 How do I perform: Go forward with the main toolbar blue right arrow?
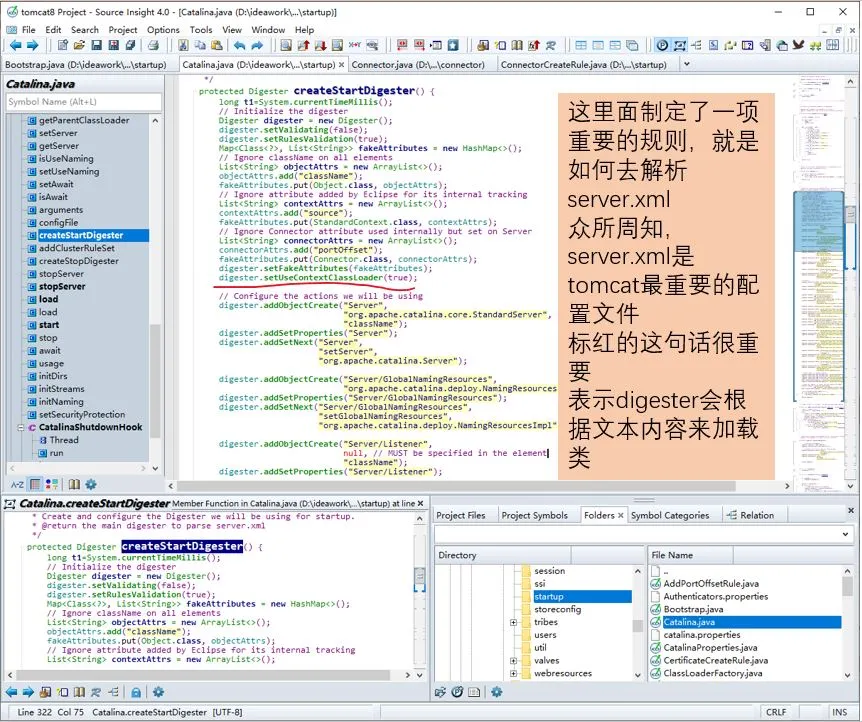click(x=32, y=45)
